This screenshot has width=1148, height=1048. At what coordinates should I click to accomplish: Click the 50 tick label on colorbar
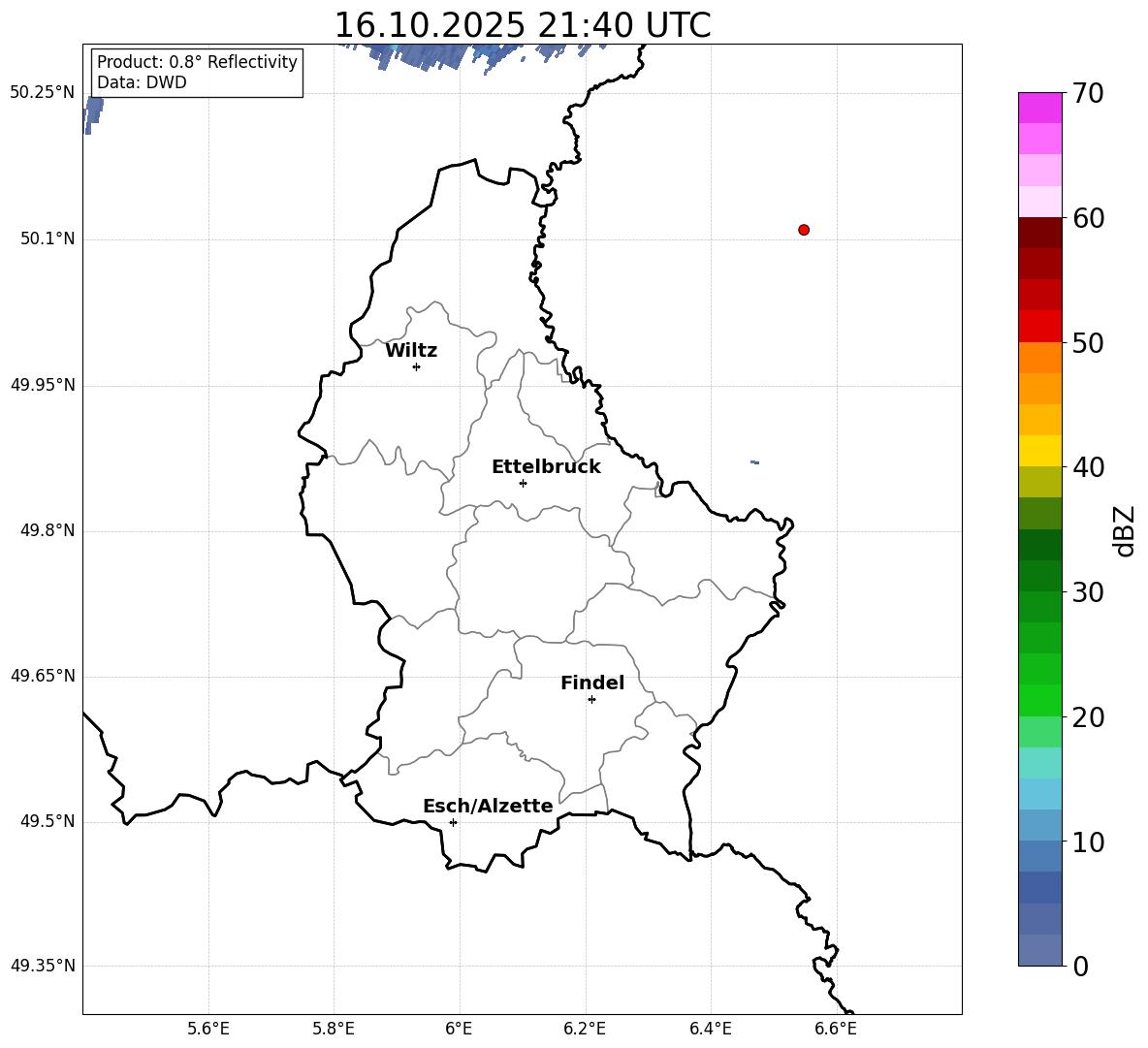1088,343
